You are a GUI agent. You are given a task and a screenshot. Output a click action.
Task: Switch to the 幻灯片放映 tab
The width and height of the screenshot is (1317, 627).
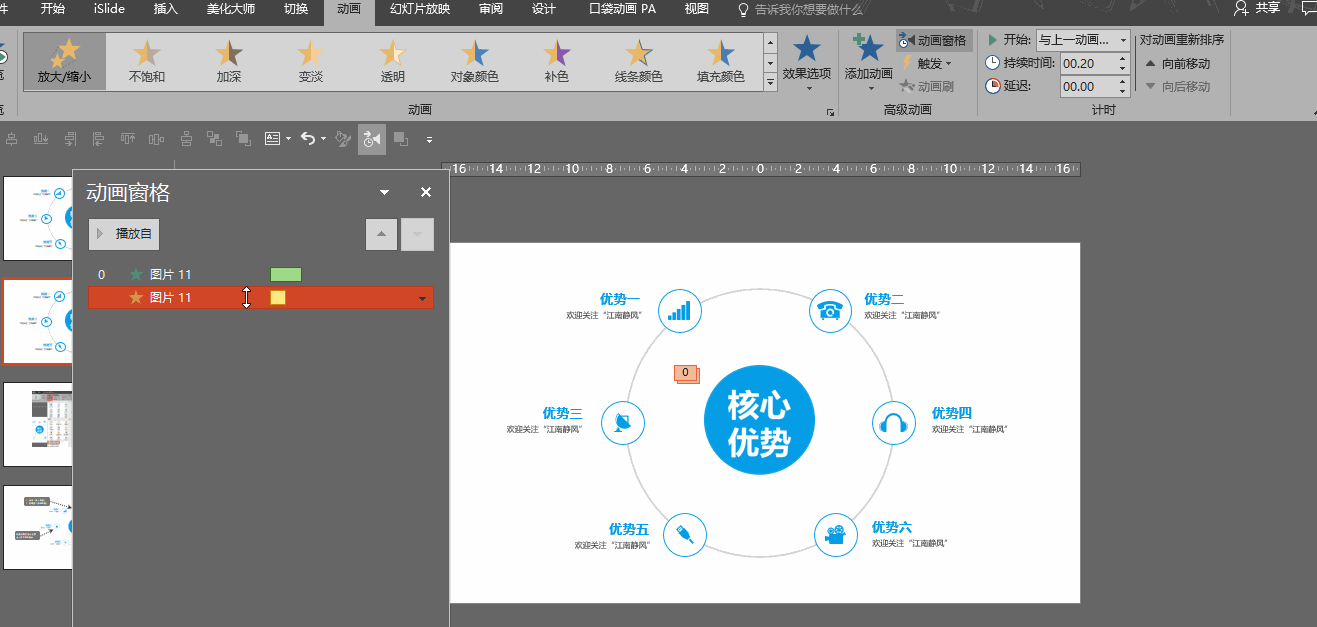click(x=420, y=9)
